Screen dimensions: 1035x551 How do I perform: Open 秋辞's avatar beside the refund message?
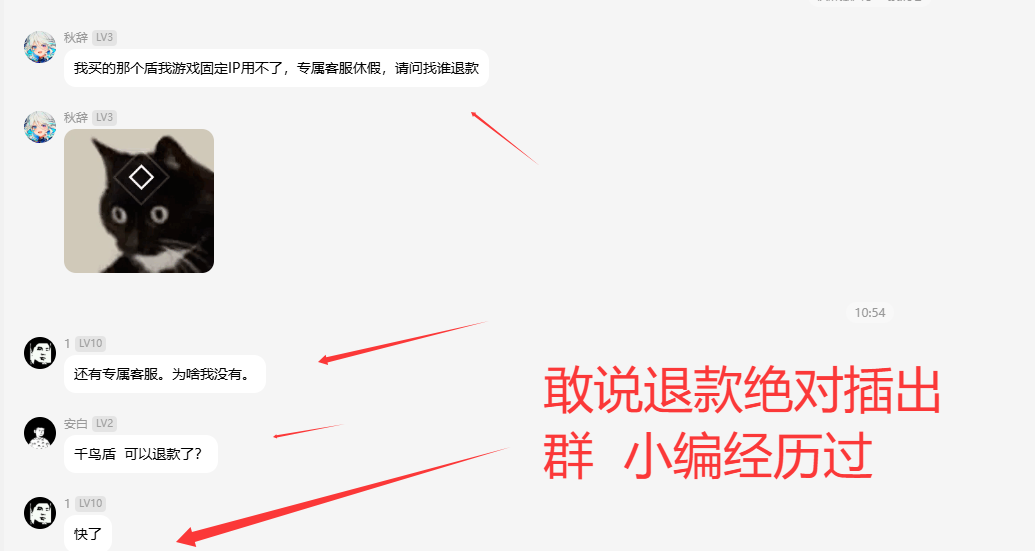point(40,47)
